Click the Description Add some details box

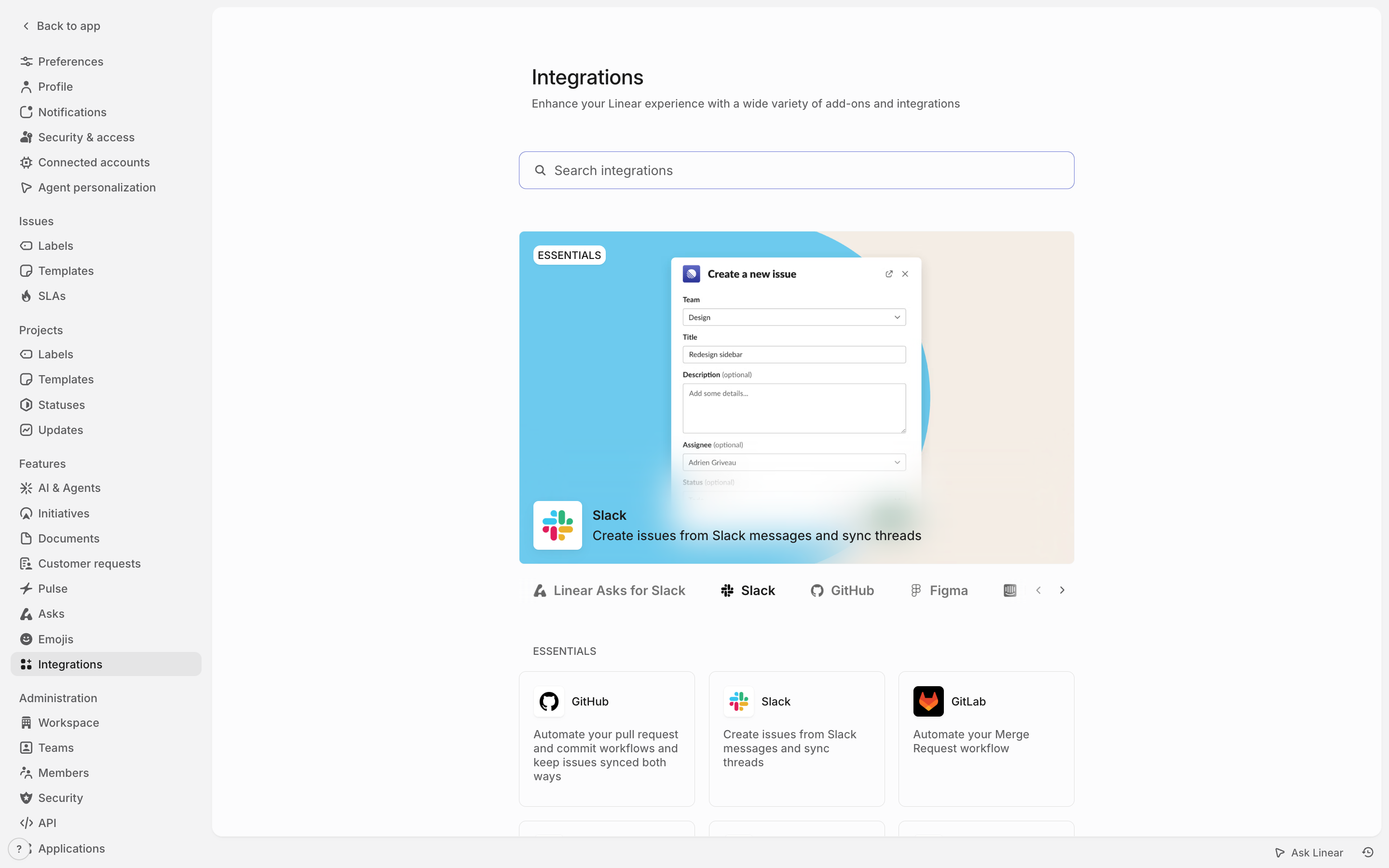coord(794,408)
